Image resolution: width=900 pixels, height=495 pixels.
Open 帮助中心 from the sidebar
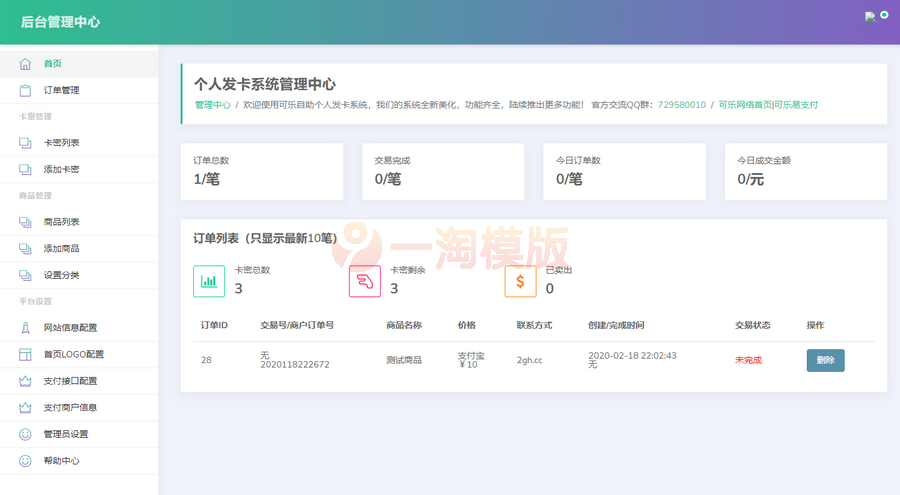pos(61,461)
